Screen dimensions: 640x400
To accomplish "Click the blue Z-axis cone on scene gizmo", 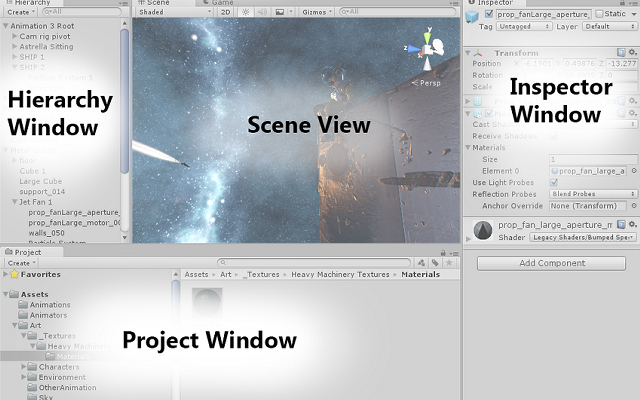I will coord(414,49).
